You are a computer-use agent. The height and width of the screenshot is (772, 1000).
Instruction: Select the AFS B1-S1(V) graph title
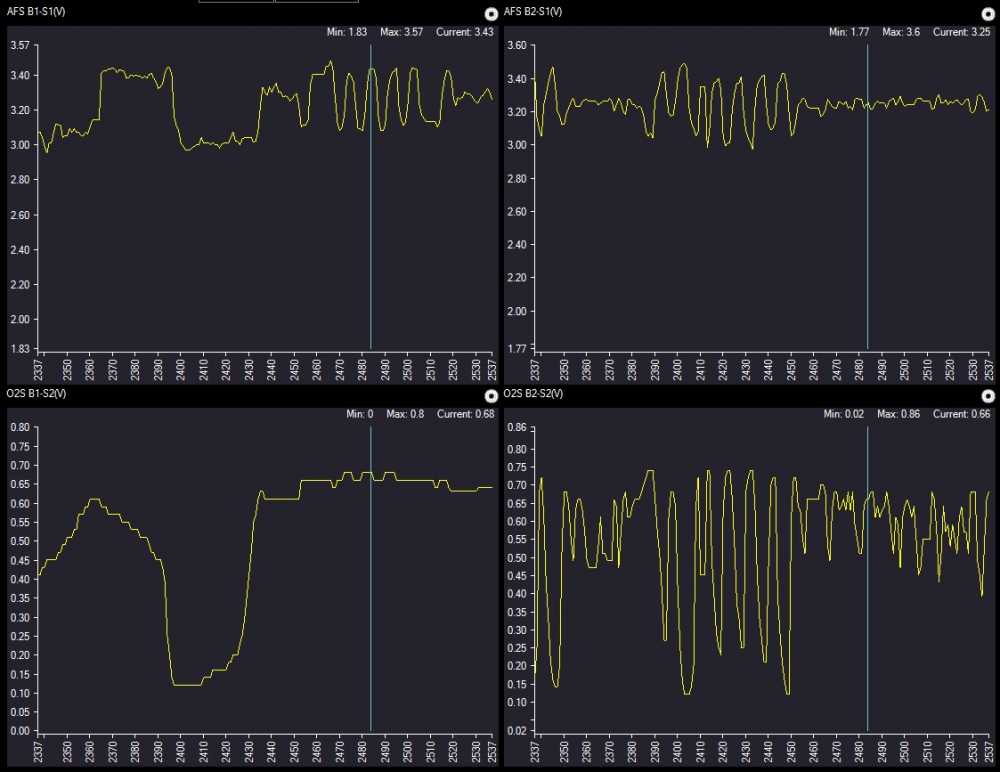[x=34, y=11]
